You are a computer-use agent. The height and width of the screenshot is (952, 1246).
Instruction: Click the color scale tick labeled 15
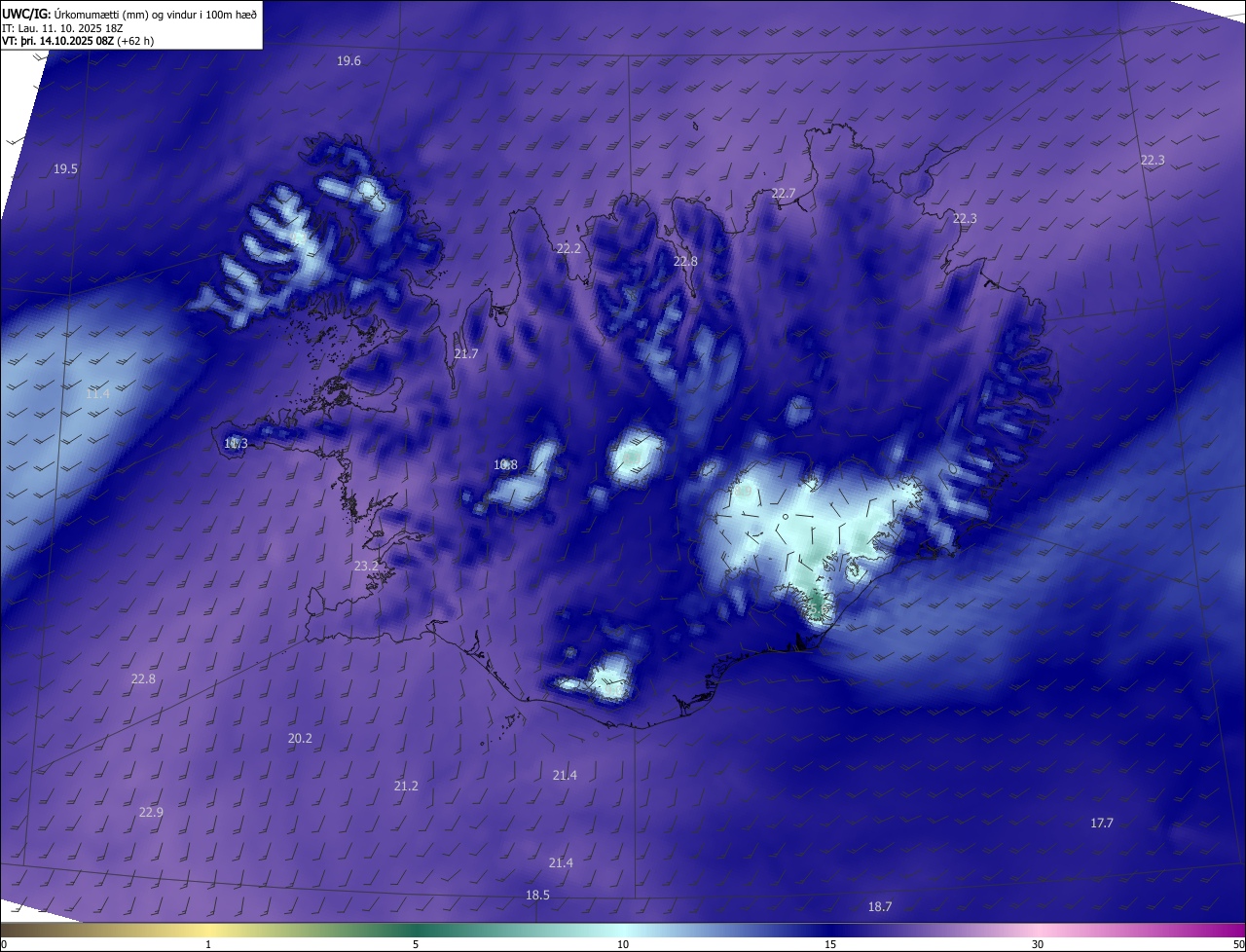[830, 944]
